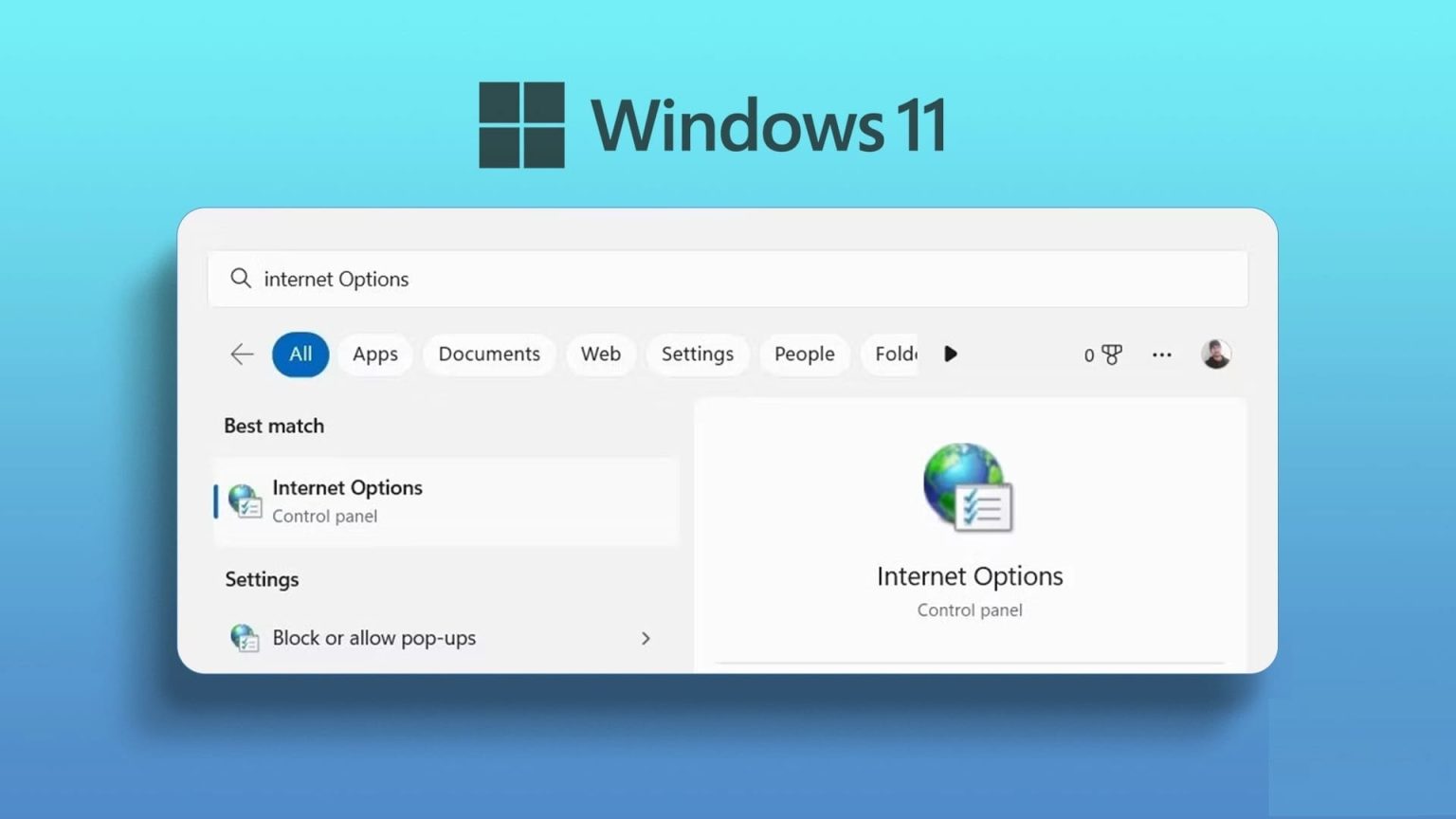
Task: Click the Rewards points counter showing 0
Action: [1088, 355]
